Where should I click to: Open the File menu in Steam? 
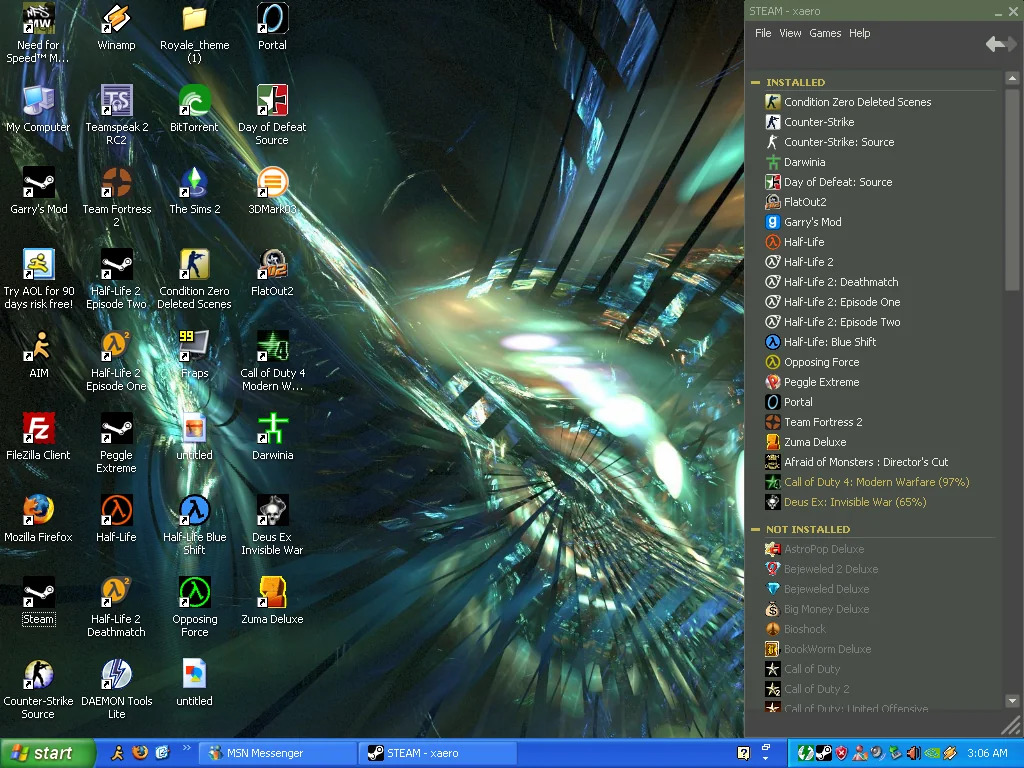pos(763,33)
